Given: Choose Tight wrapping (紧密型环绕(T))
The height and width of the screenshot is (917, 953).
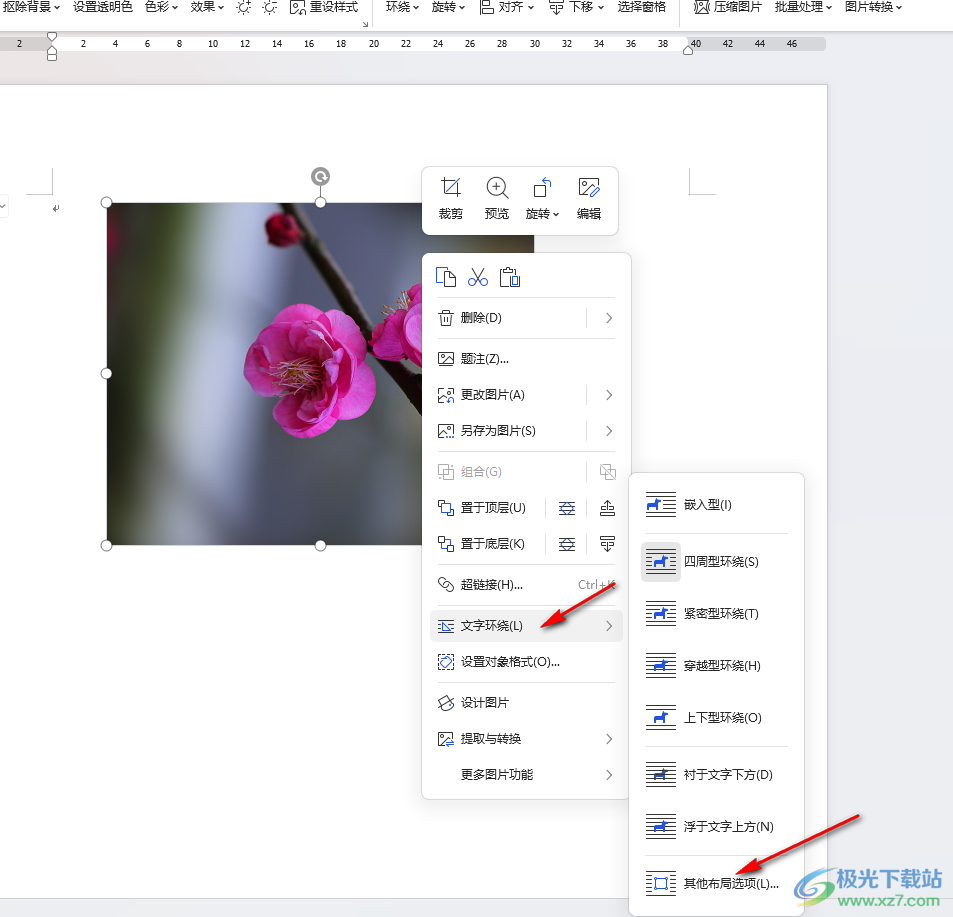Looking at the screenshot, I should click(716, 614).
